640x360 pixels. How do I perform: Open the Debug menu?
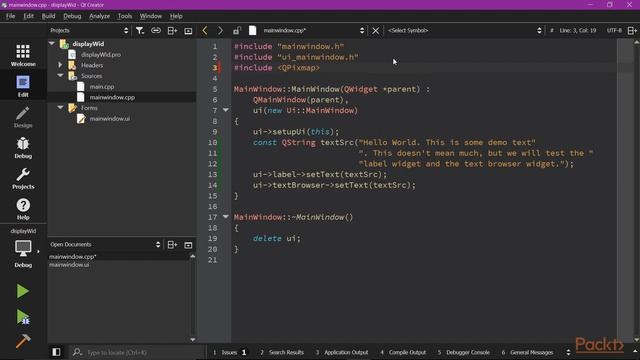[x=72, y=16]
